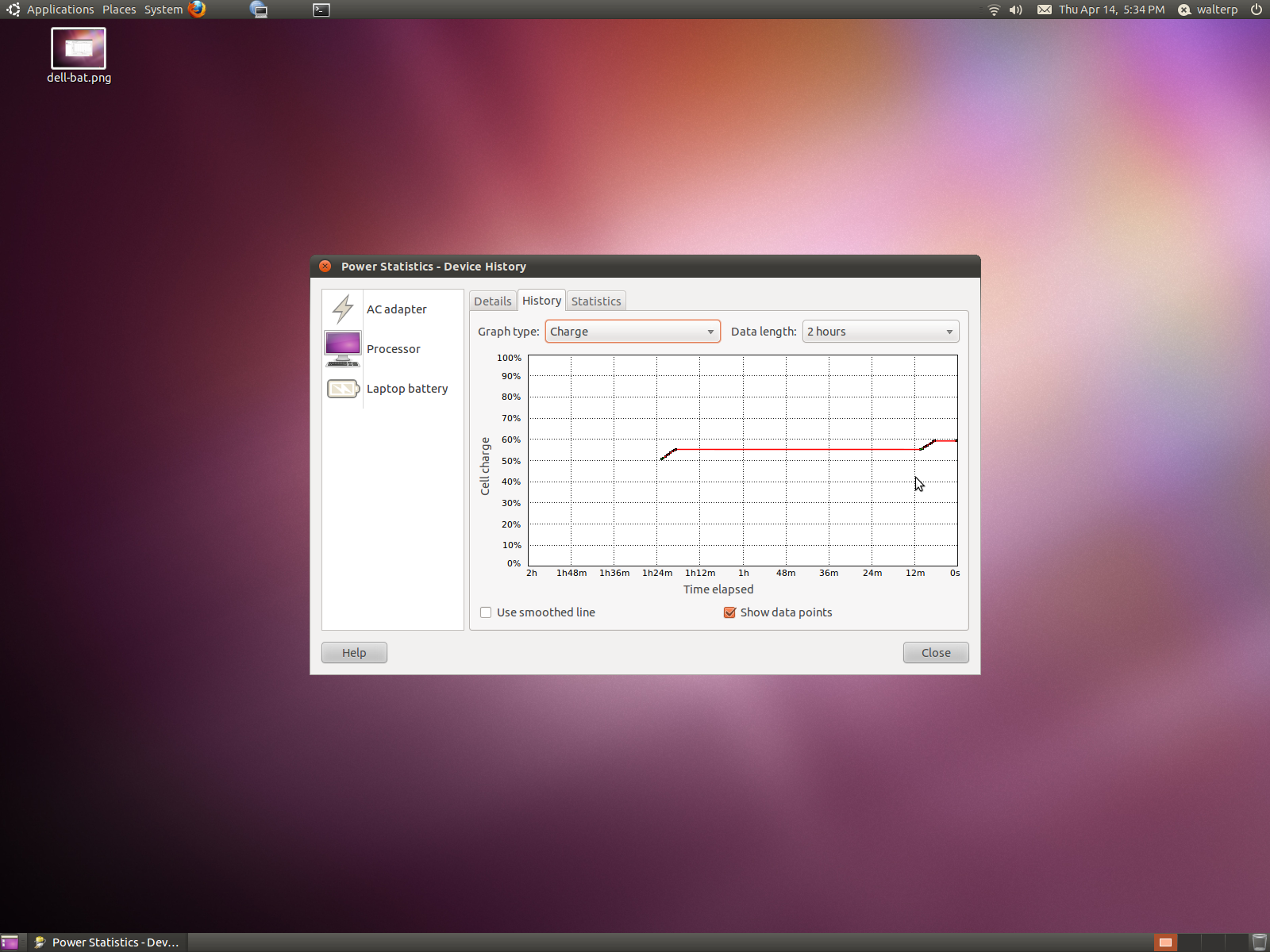Disable Show data points checkbox
This screenshot has height=952, width=1270.
click(729, 612)
